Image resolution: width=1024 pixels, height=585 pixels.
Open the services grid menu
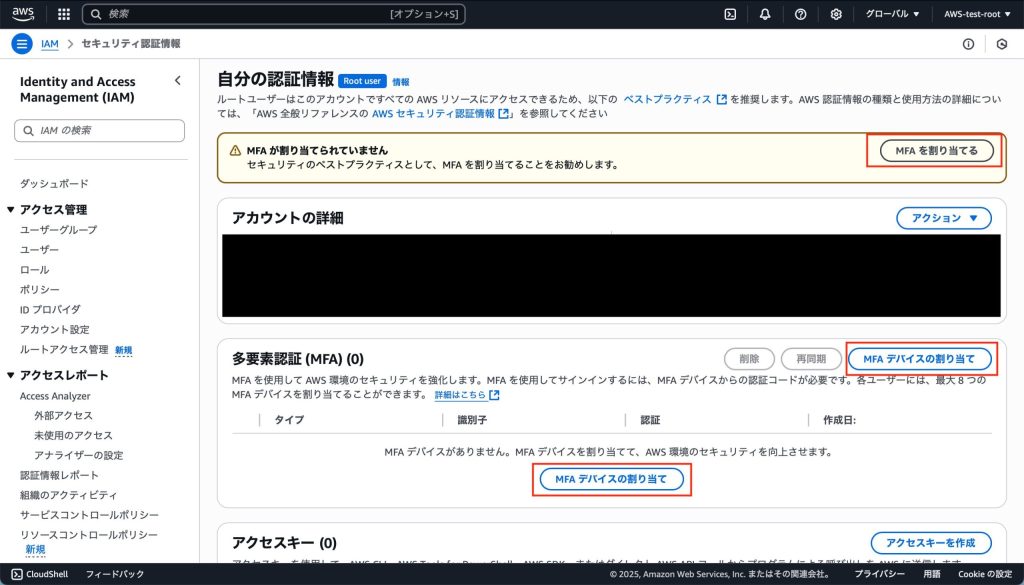point(64,14)
